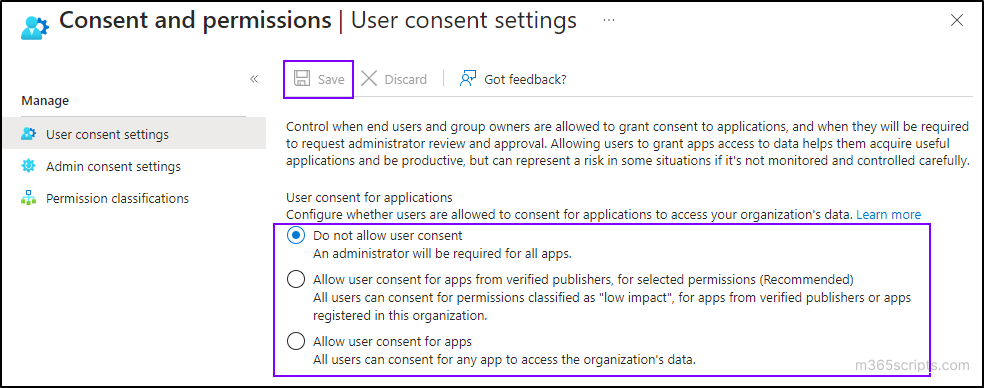Click the User consent settings sidebar icon
The height and width of the screenshot is (388, 984).
pos(29,134)
